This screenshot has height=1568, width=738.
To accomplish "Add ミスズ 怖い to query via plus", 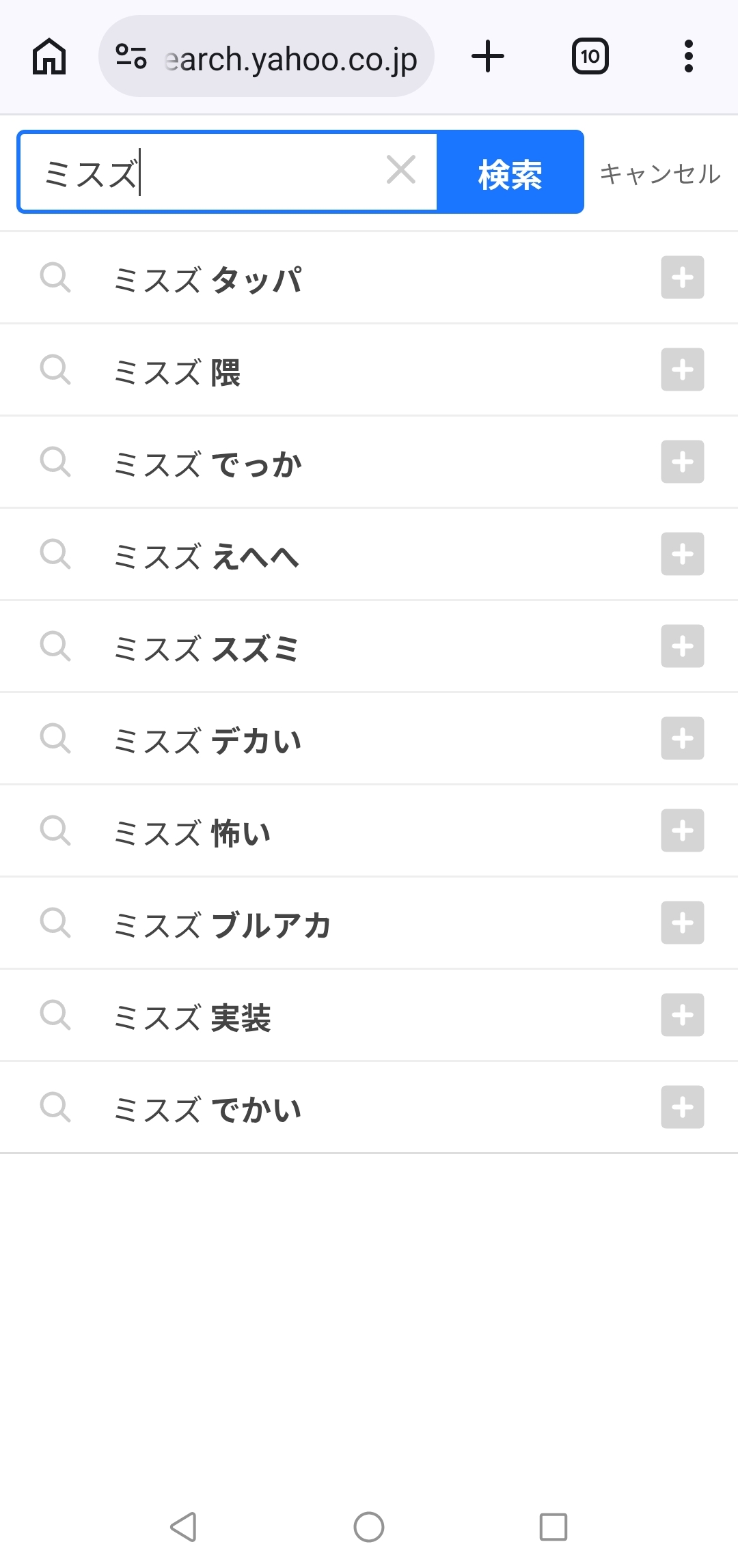I will (x=682, y=830).
